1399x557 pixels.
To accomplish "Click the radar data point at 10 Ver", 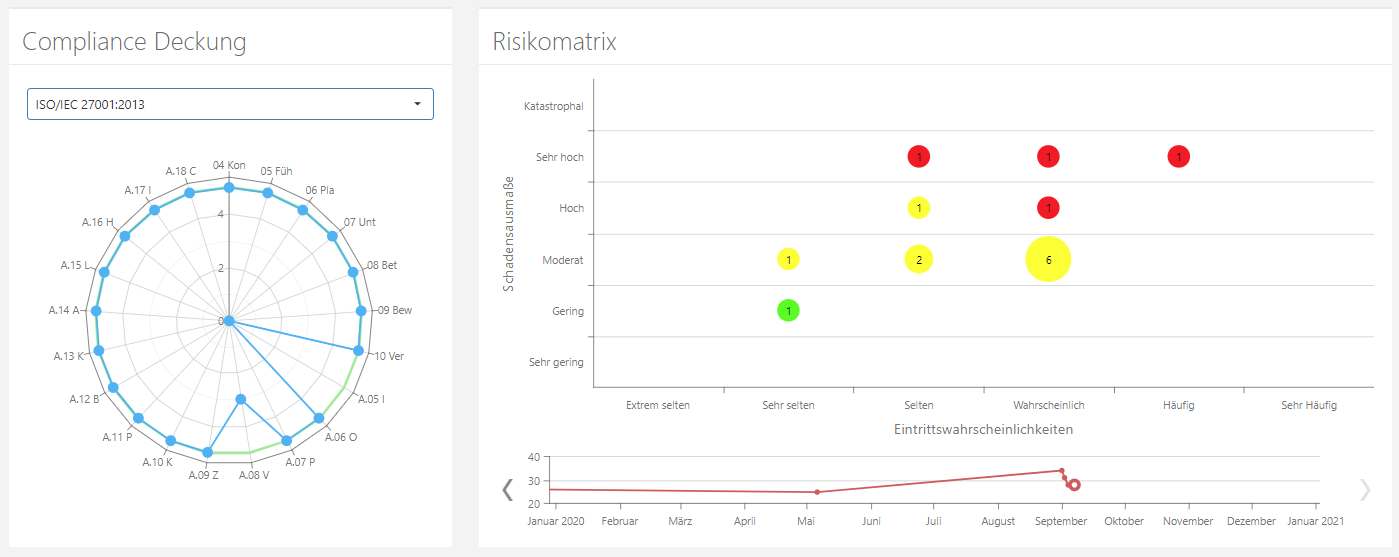I will 358,350.
